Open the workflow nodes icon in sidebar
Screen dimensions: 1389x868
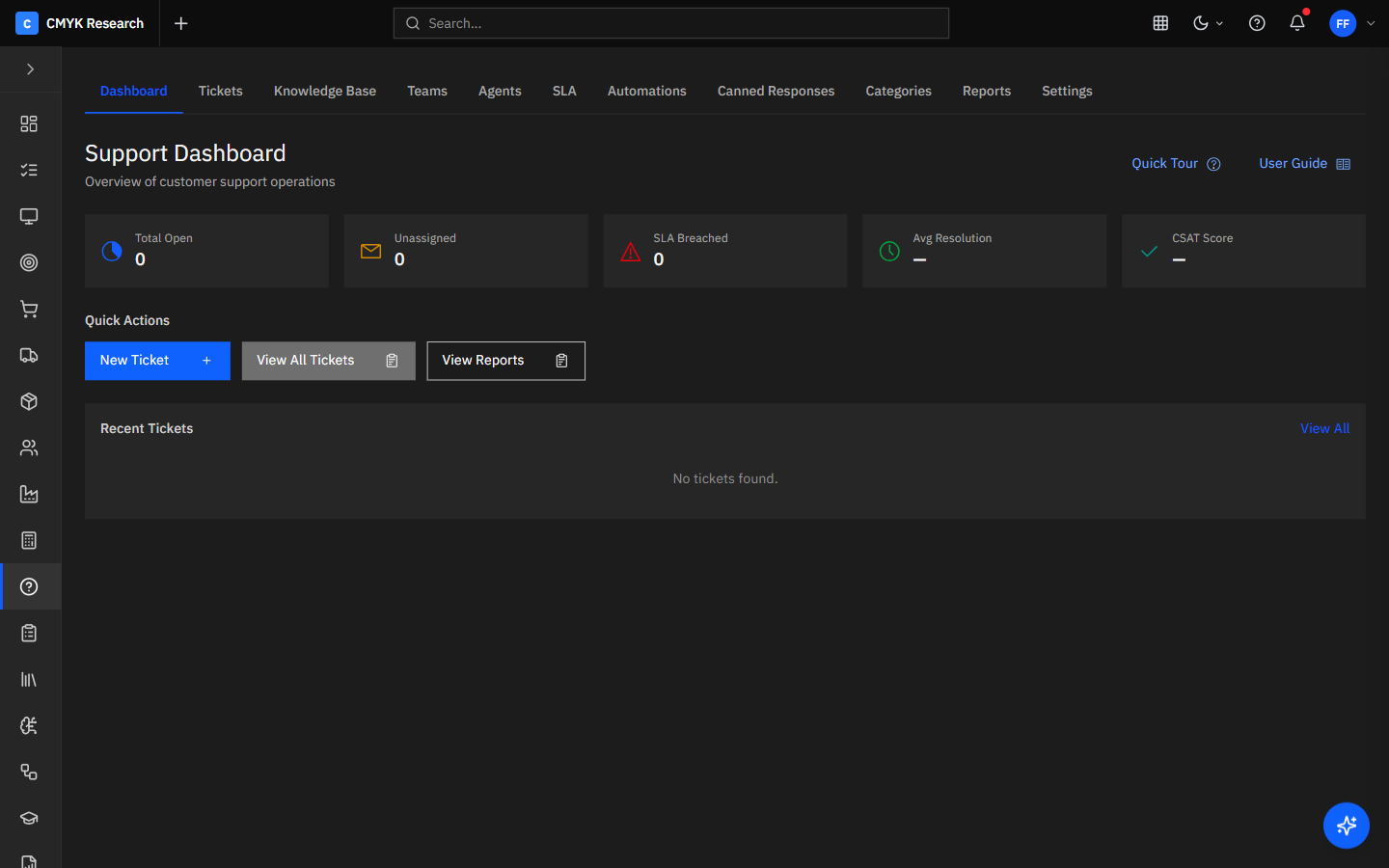(29, 772)
